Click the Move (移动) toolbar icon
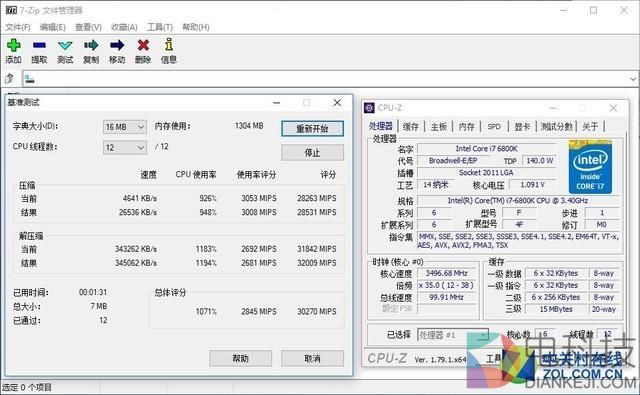This screenshot has width=640, height=395. tap(117, 45)
